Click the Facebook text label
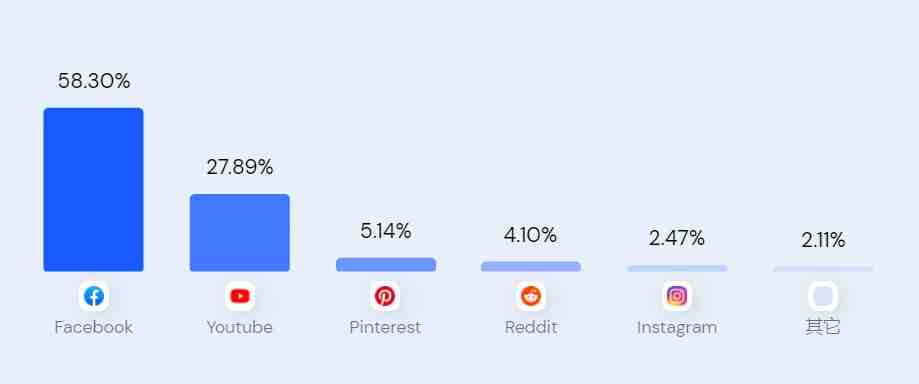Image resolution: width=919 pixels, height=384 pixels. (x=94, y=327)
